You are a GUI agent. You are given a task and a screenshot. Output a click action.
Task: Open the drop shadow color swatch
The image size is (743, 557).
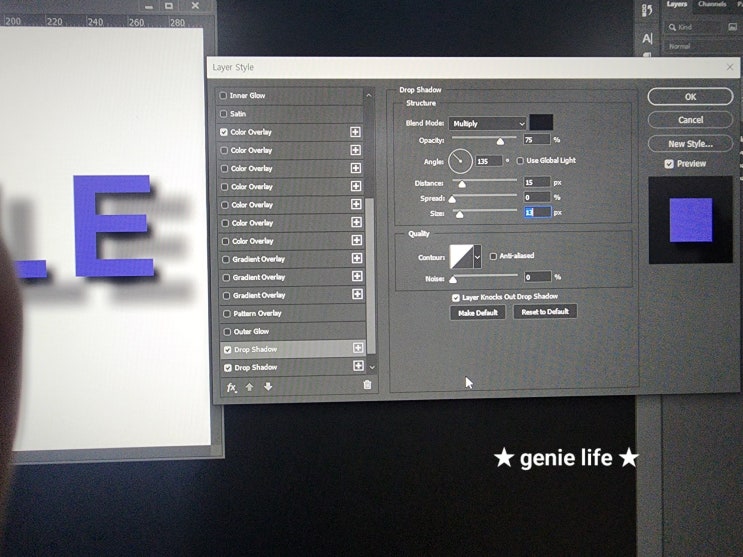coord(541,122)
